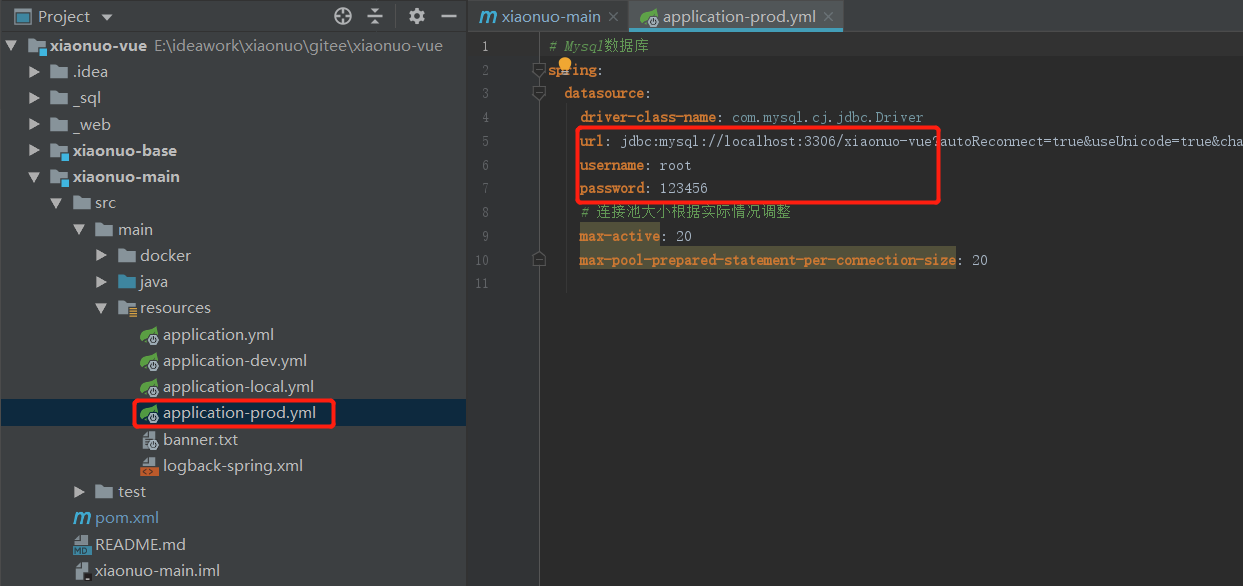Screen dimensions: 1243x586
Task: Collapse the xiaonuo-vue root node arrow
Action: click(13, 46)
